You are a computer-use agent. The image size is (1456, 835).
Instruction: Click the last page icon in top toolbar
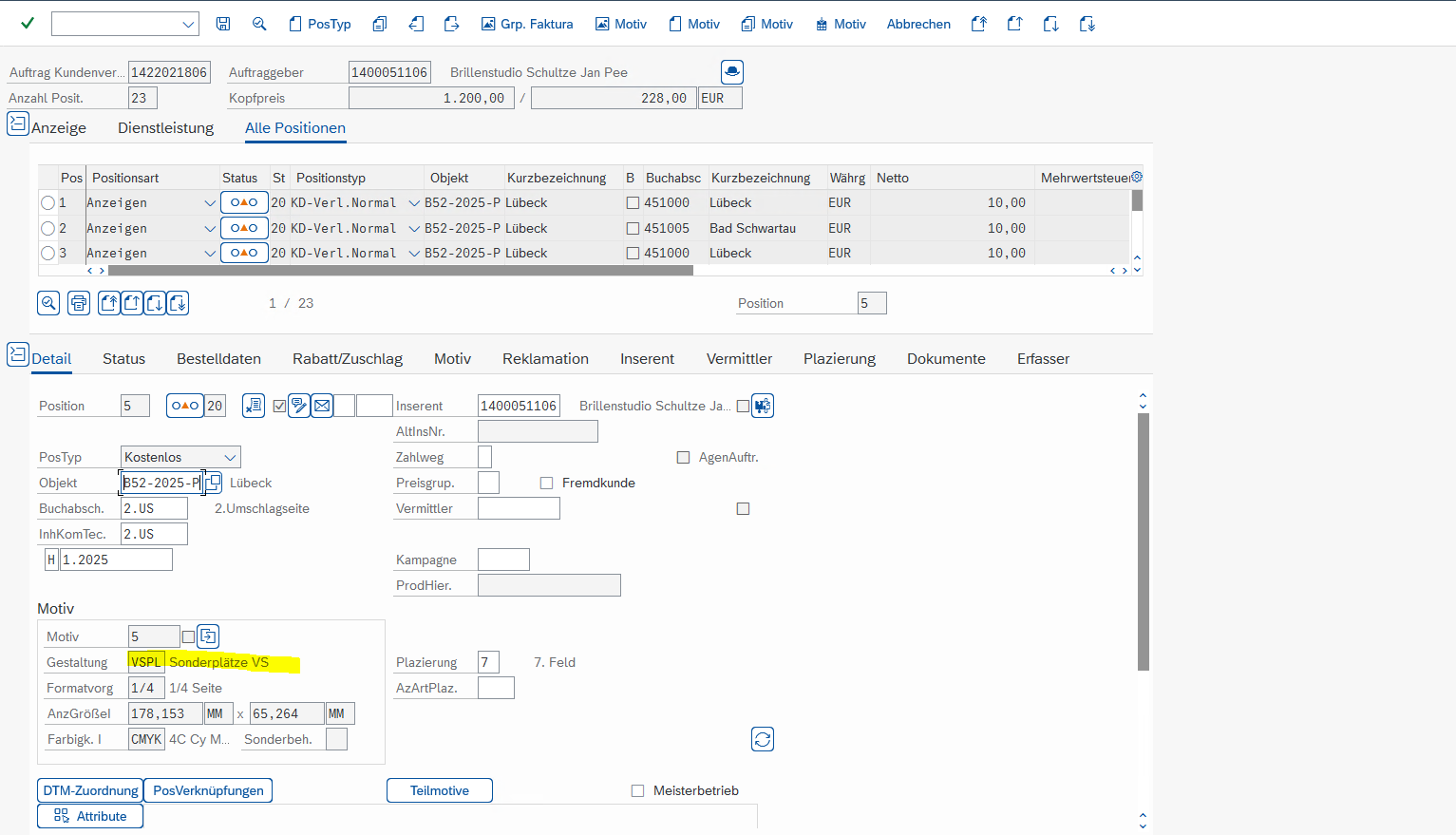click(x=1087, y=24)
